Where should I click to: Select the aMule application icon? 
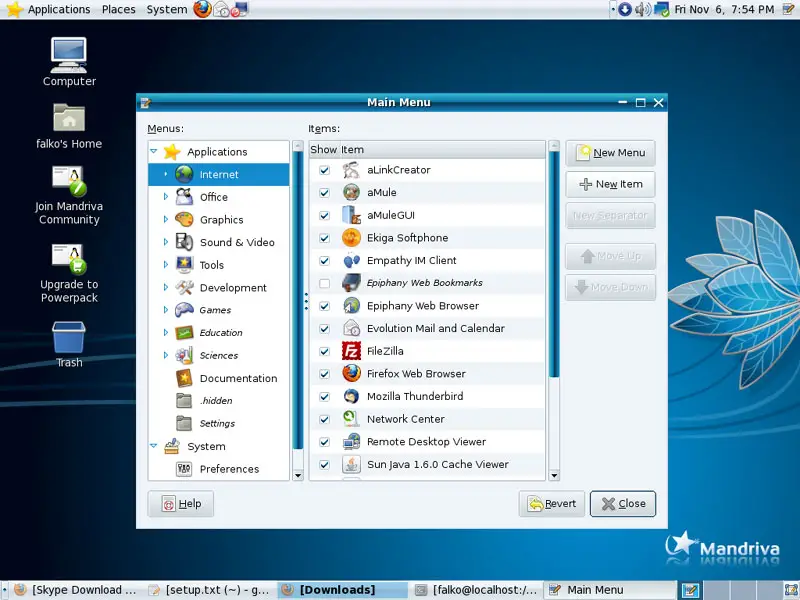click(351, 192)
